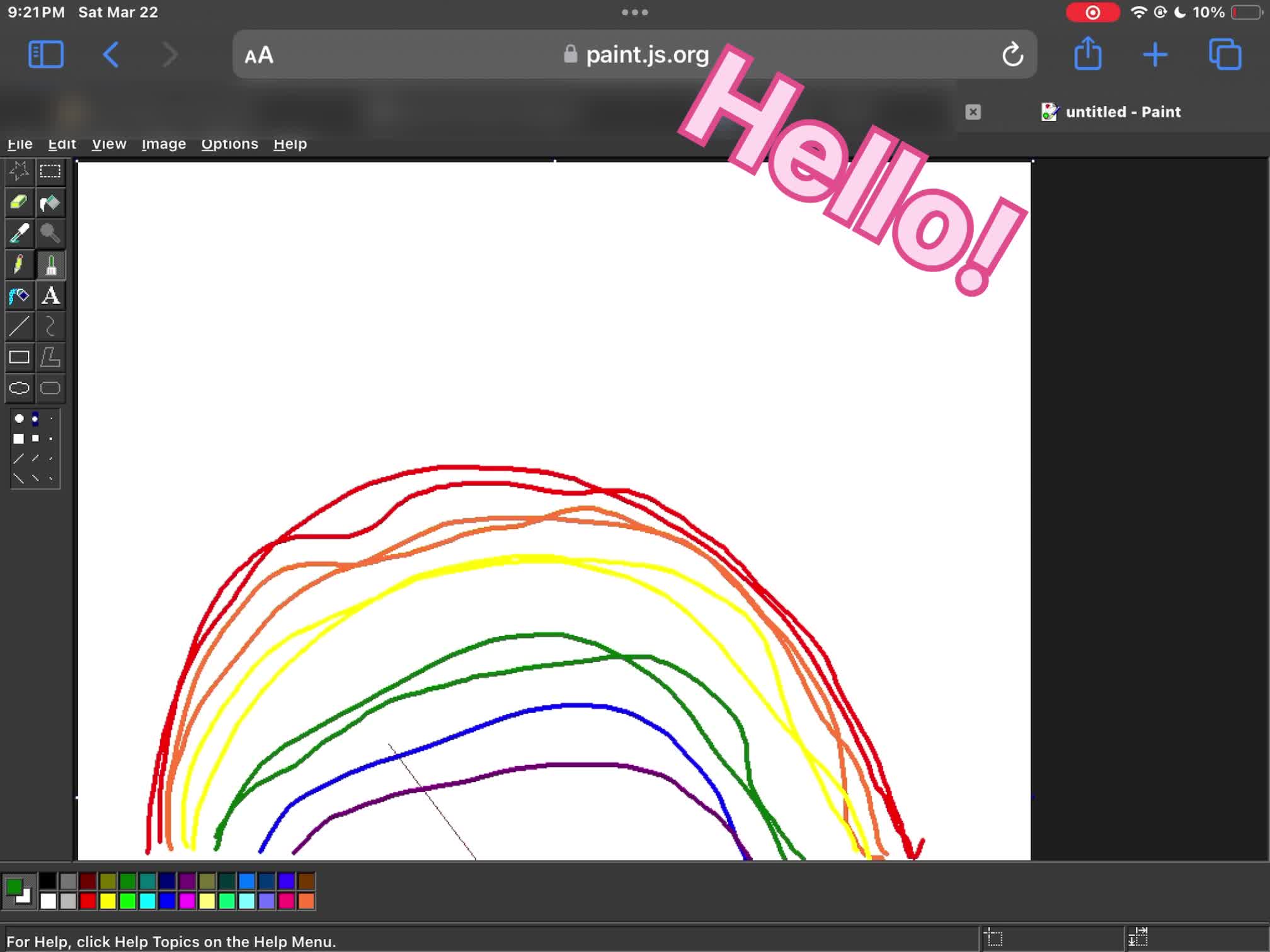Choose the Rectangle shape tool
The image size is (1270, 952).
(19, 357)
